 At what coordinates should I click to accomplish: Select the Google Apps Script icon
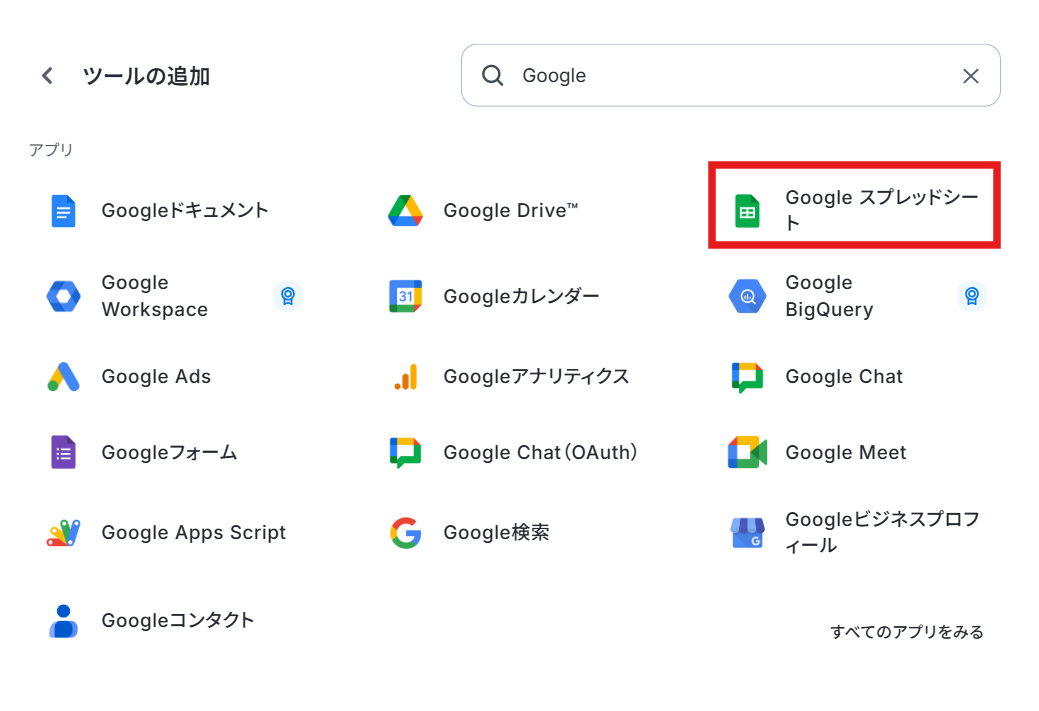click(64, 533)
